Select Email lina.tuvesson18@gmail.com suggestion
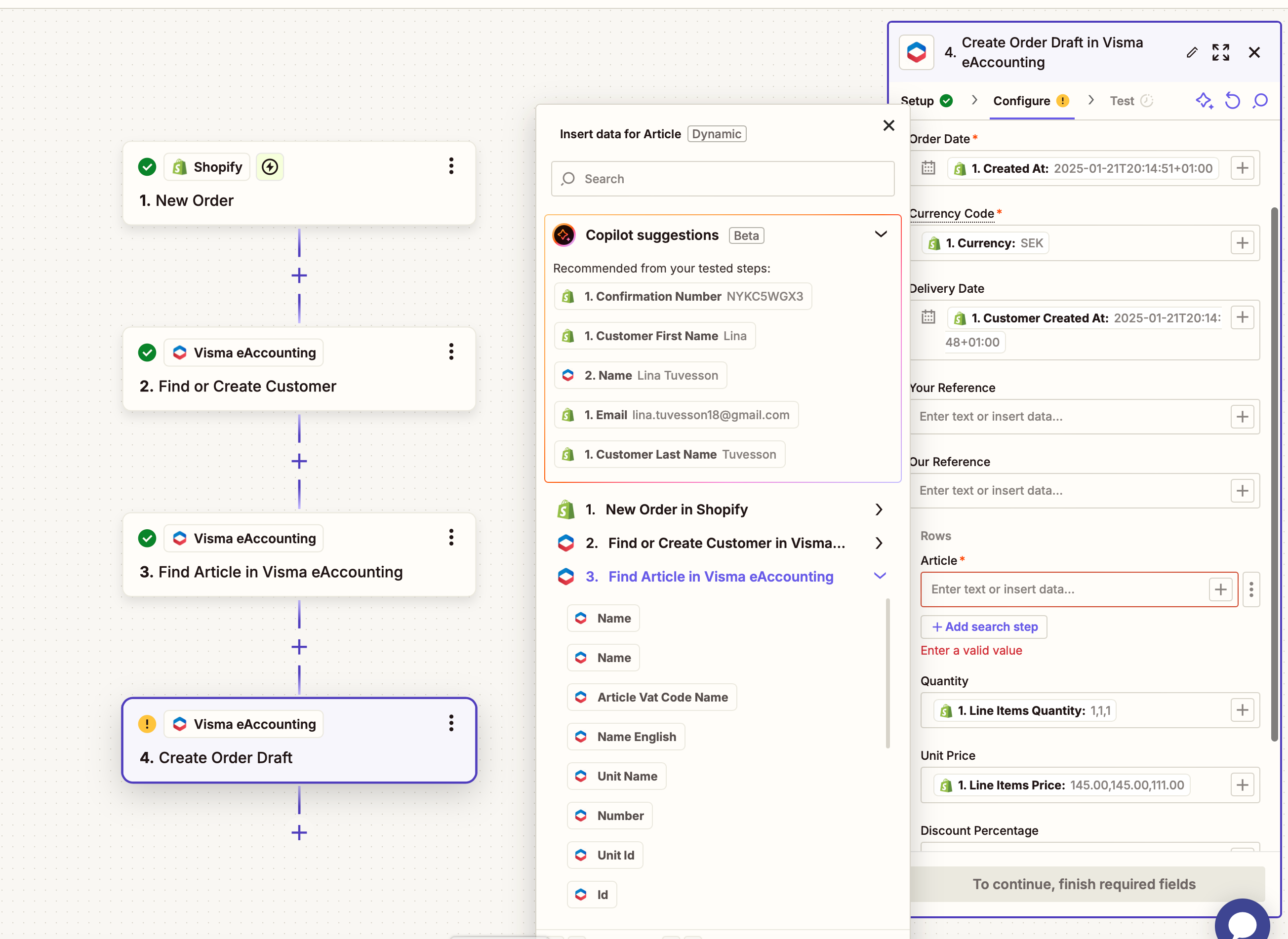The height and width of the screenshot is (939, 1288). tap(676, 415)
